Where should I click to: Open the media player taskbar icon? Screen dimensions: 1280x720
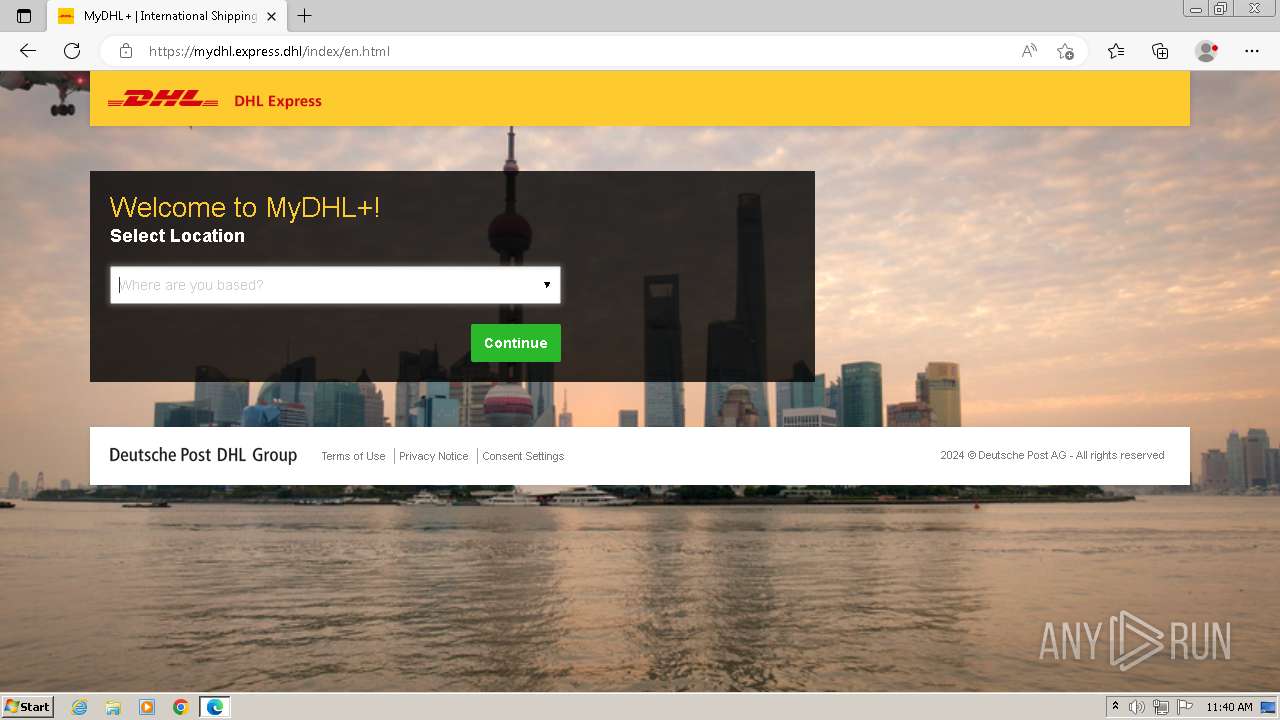point(147,707)
